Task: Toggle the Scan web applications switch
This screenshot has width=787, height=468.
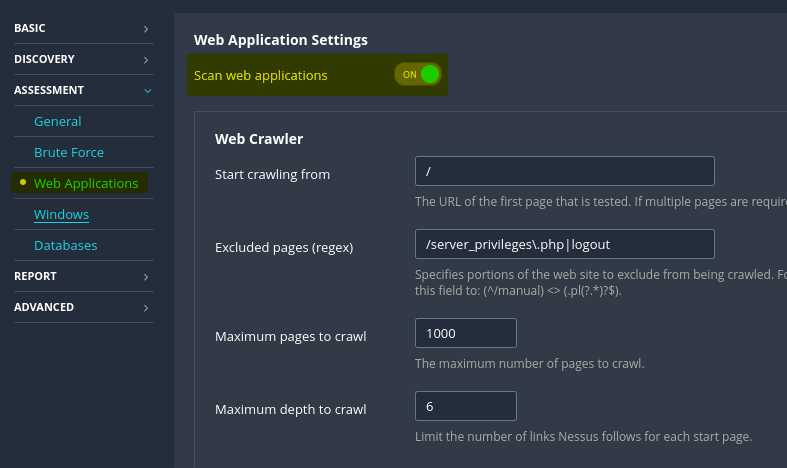Action: [x=417, y=75]
